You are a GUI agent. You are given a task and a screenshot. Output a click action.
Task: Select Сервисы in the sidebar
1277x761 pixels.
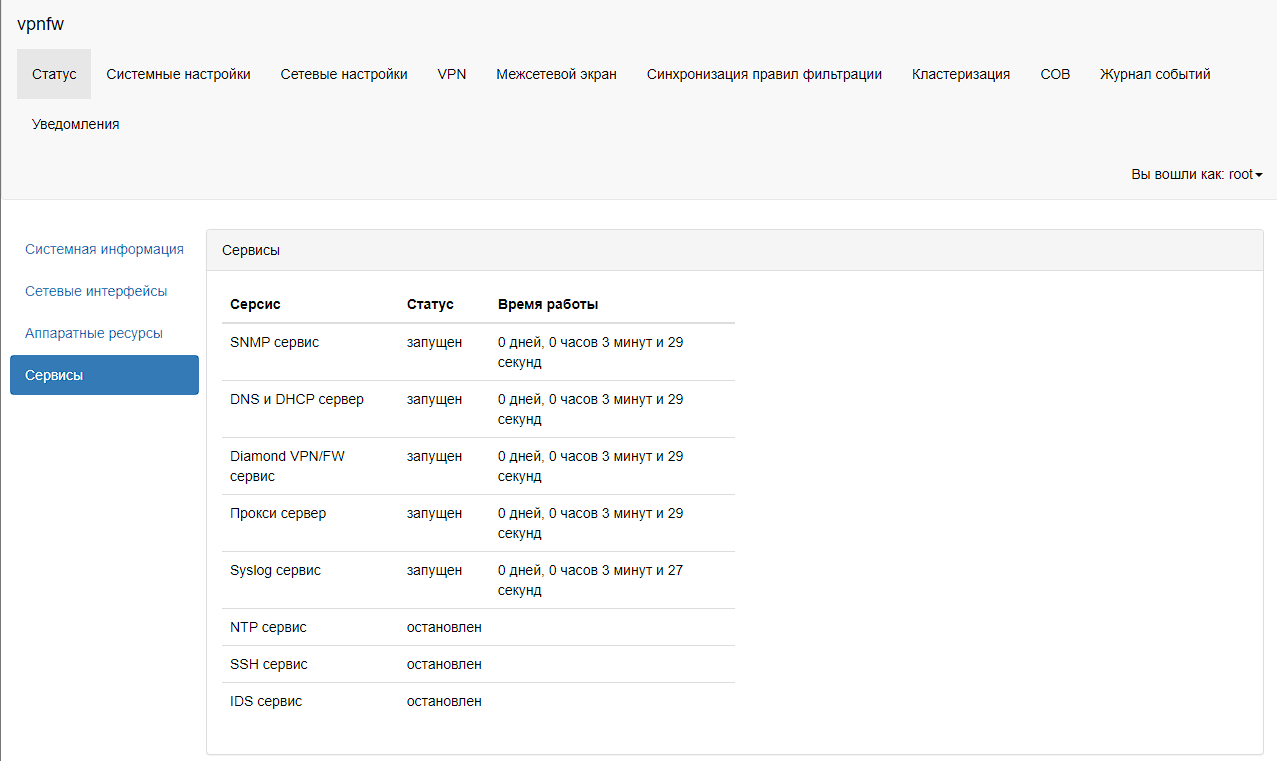[x=104, y=375]
